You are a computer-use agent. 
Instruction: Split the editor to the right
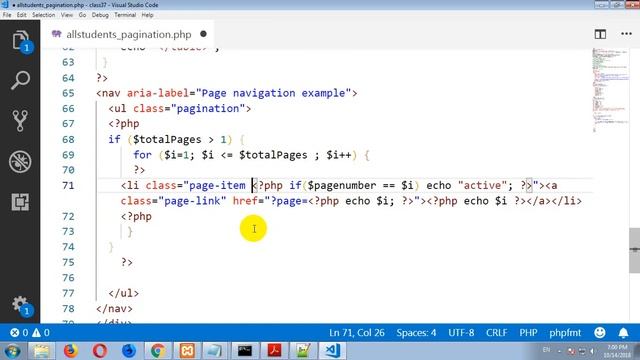(x=600, y=34)
